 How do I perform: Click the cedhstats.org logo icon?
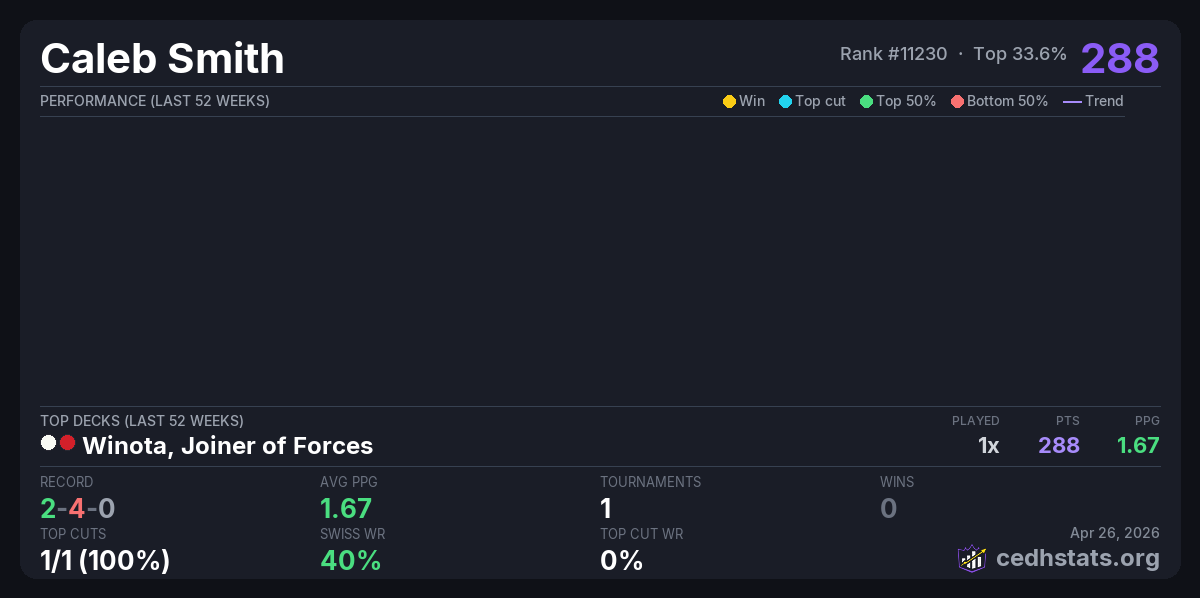[x=971, y=558]
